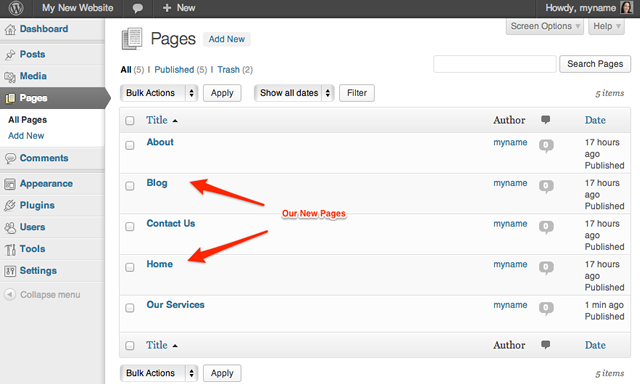Click comment count bubble for Home
Viewport: 640px width, 384px height.
pos(546,267)
